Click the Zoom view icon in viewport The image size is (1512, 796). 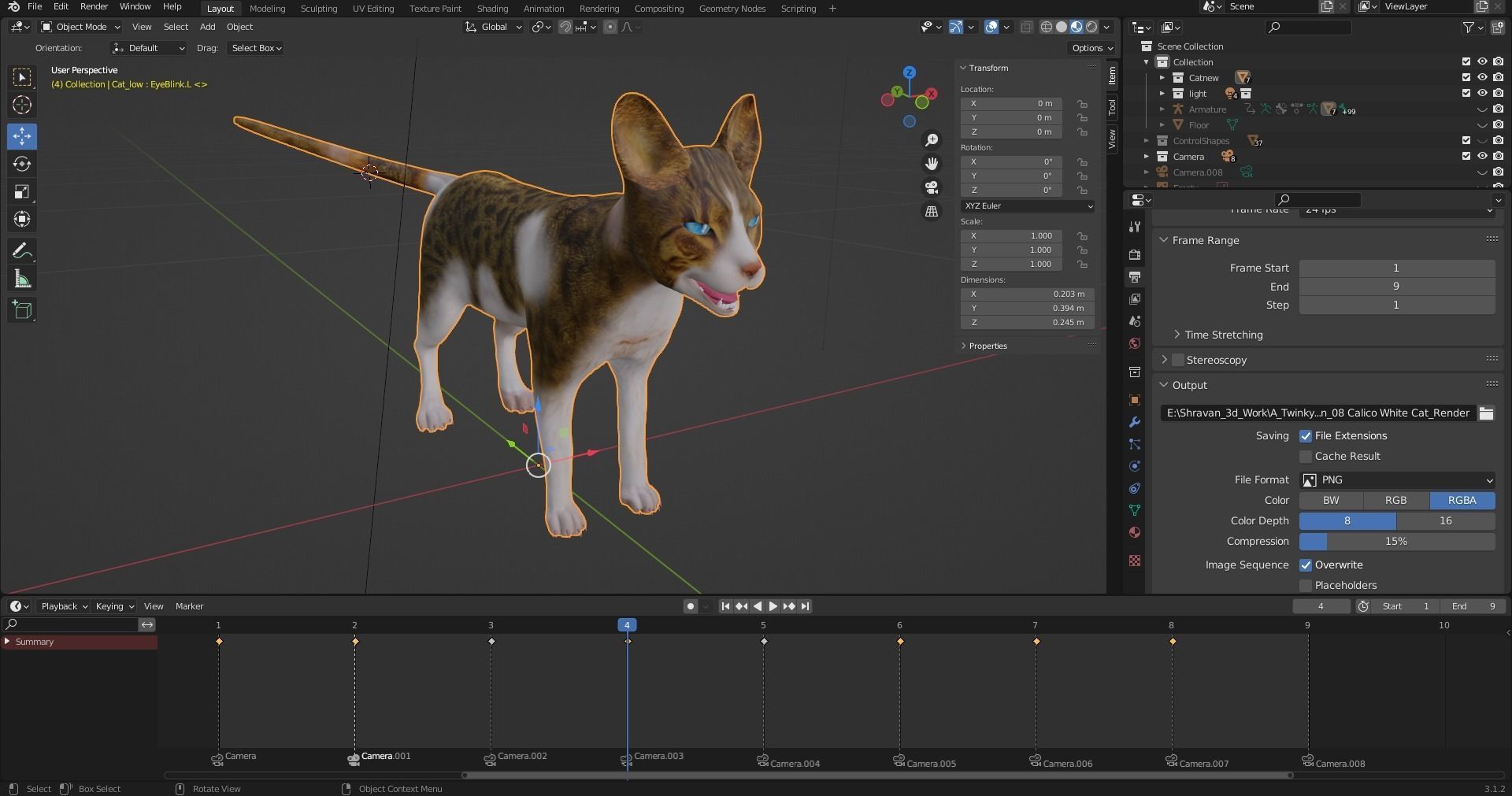pyautogui.click(x=932, y=140)
